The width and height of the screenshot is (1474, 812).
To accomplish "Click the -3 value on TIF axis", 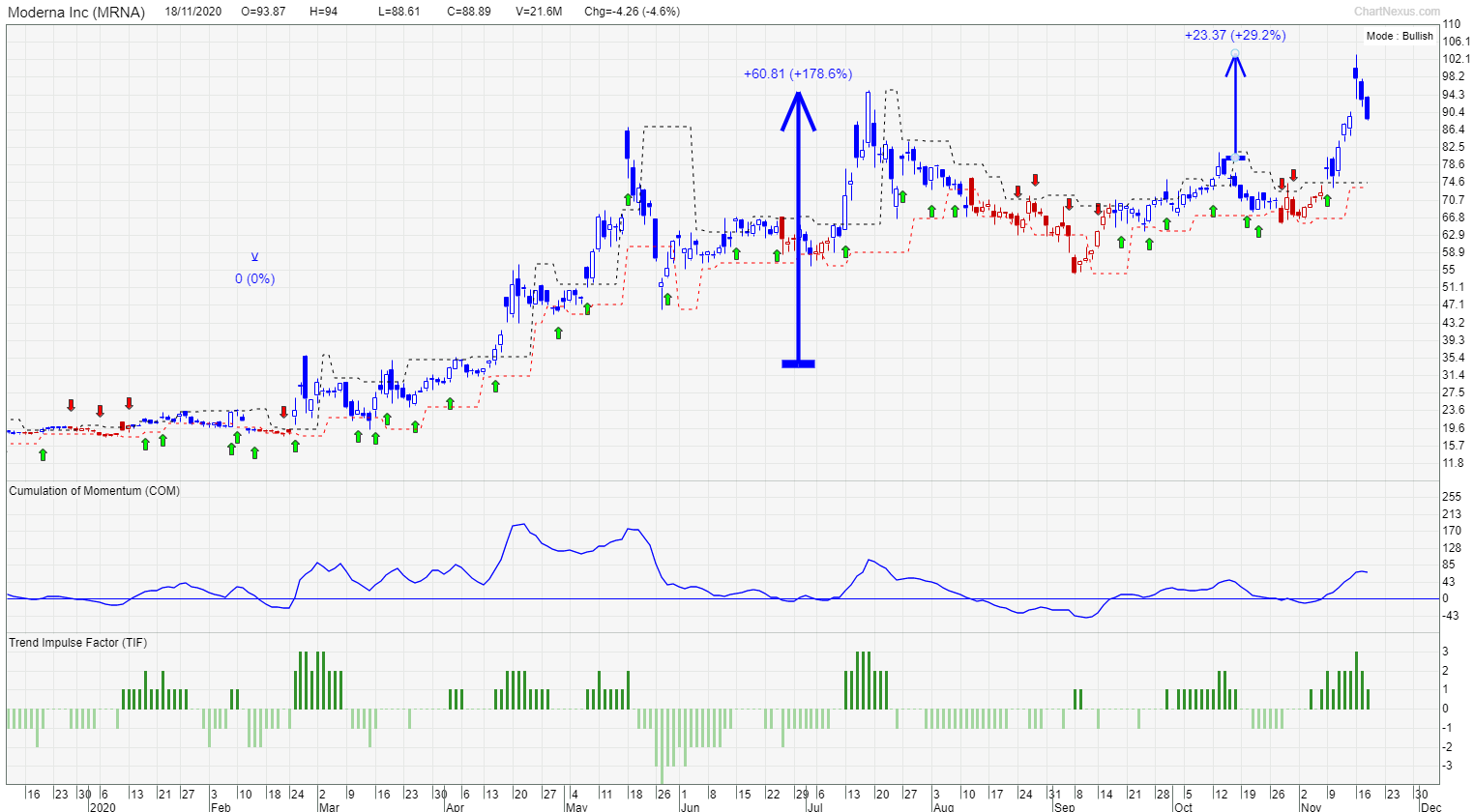I will [1448, 766].
